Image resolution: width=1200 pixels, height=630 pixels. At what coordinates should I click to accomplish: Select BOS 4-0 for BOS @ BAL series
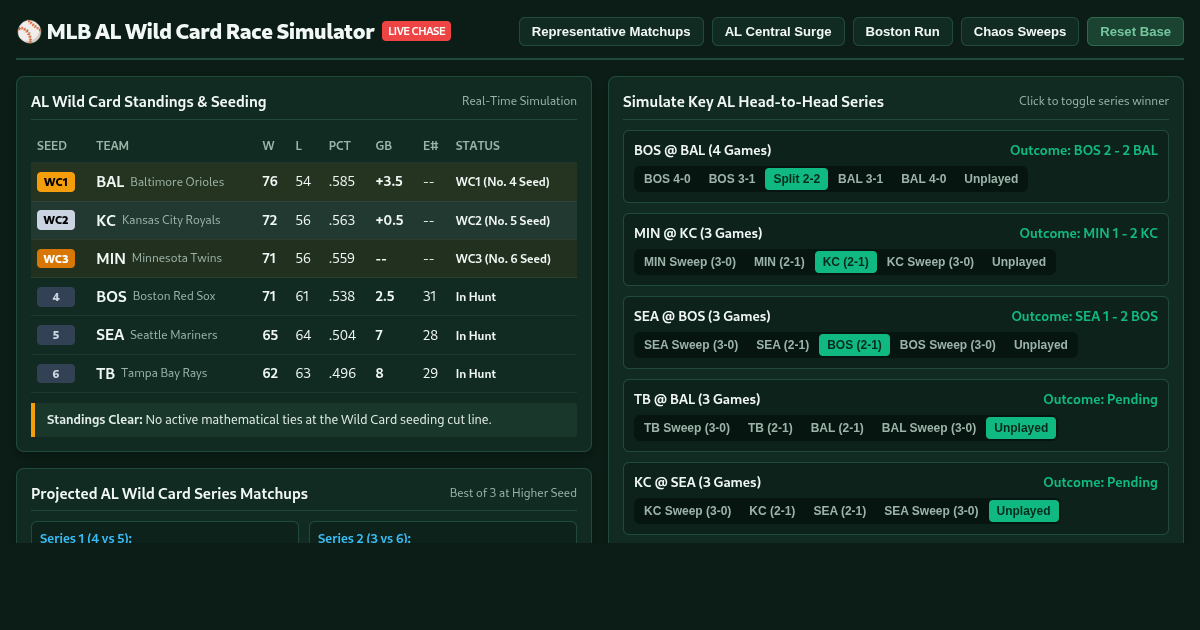667,179
